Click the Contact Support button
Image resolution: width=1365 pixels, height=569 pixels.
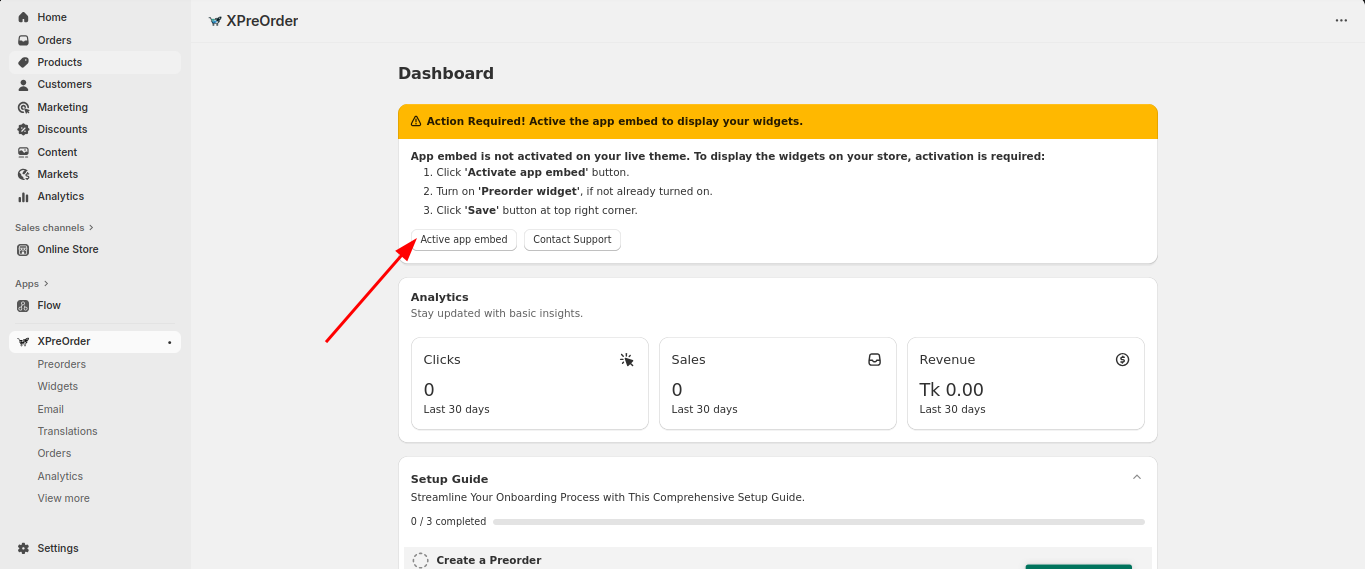[x=572, y=240]
